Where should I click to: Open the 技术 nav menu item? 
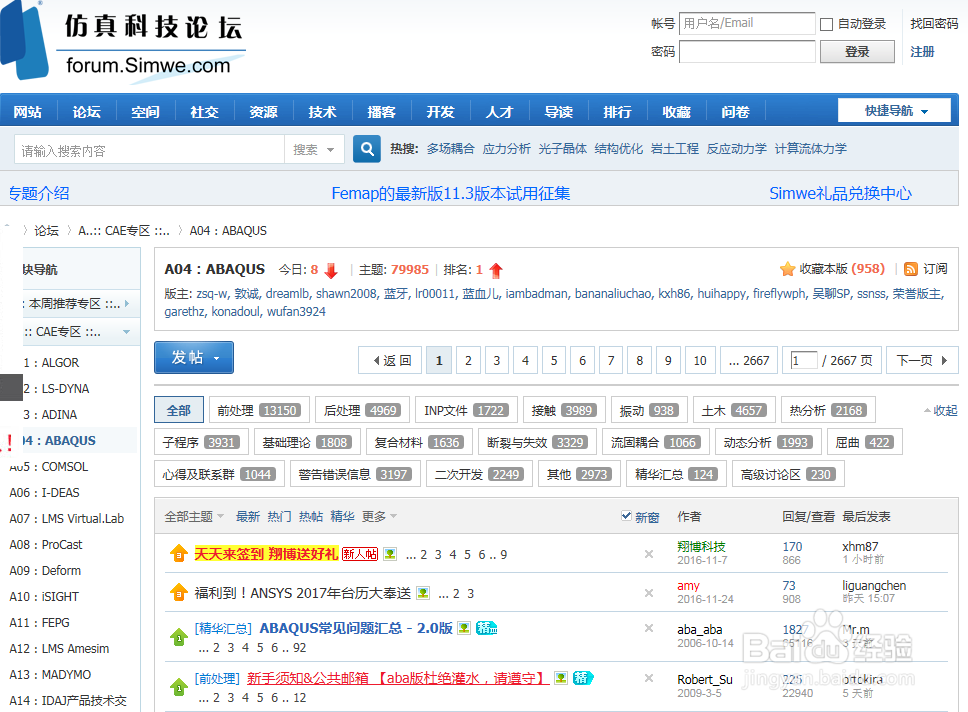click(x=322, y=112)
